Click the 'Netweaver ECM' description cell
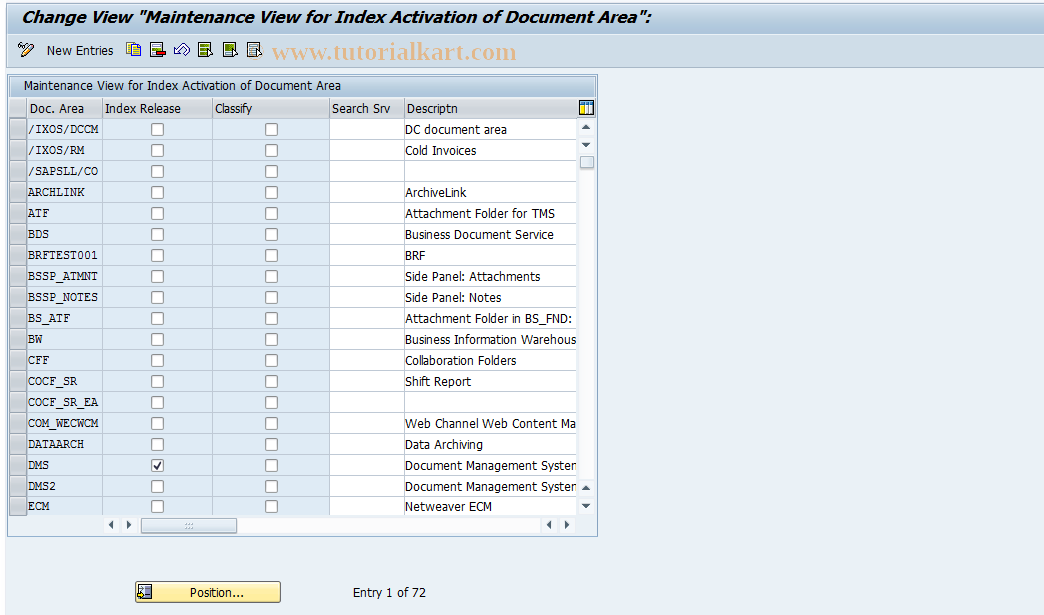The height and width of the screenshot is (615, 1044). (490, 507)
